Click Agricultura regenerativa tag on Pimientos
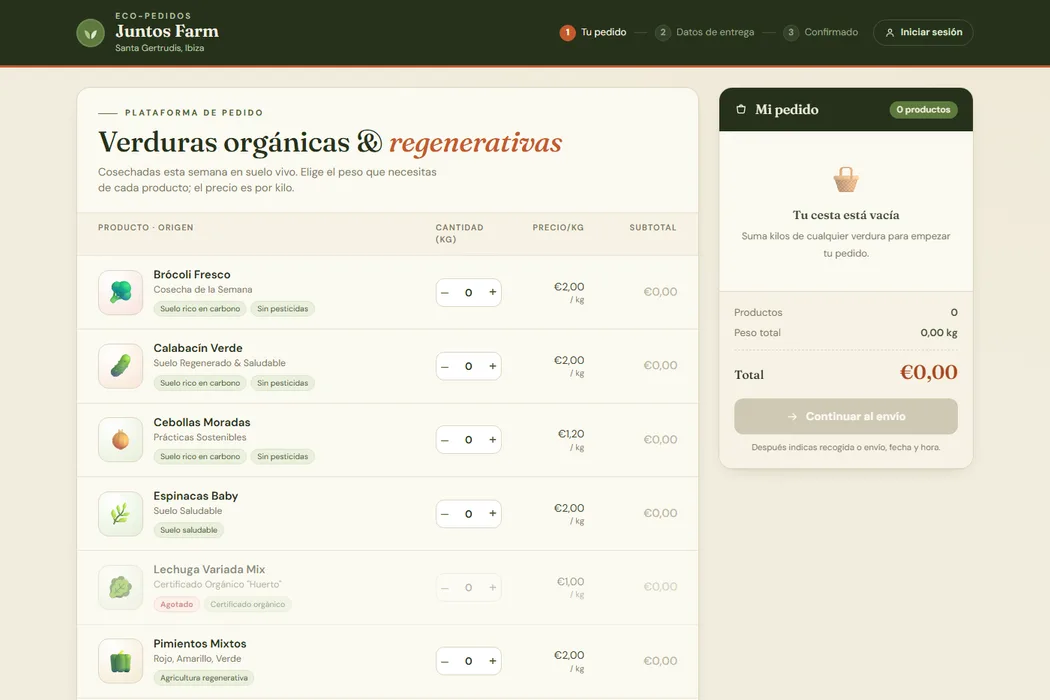The image size is (1050, 700). click(x=204, y=678)
